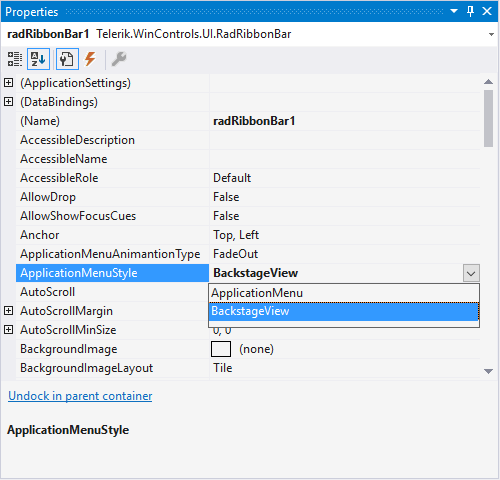Select the ApplicationMenuStyle property name
500x480 pixels.
coord(112,273)
